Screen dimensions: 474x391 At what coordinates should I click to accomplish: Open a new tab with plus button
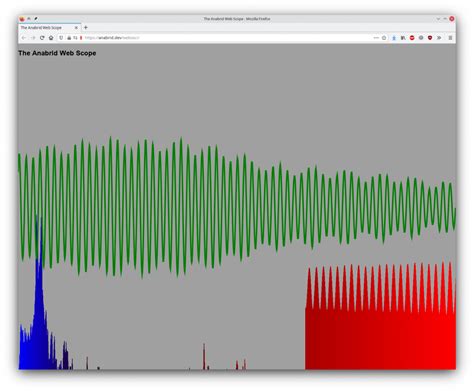coord(86,28)
